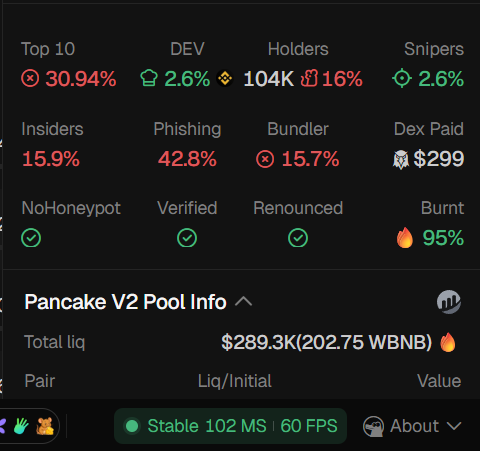Click the Top 10 label
Image resolution: width=480 pixels, height=451 pixels.
[x=48, y=49]
